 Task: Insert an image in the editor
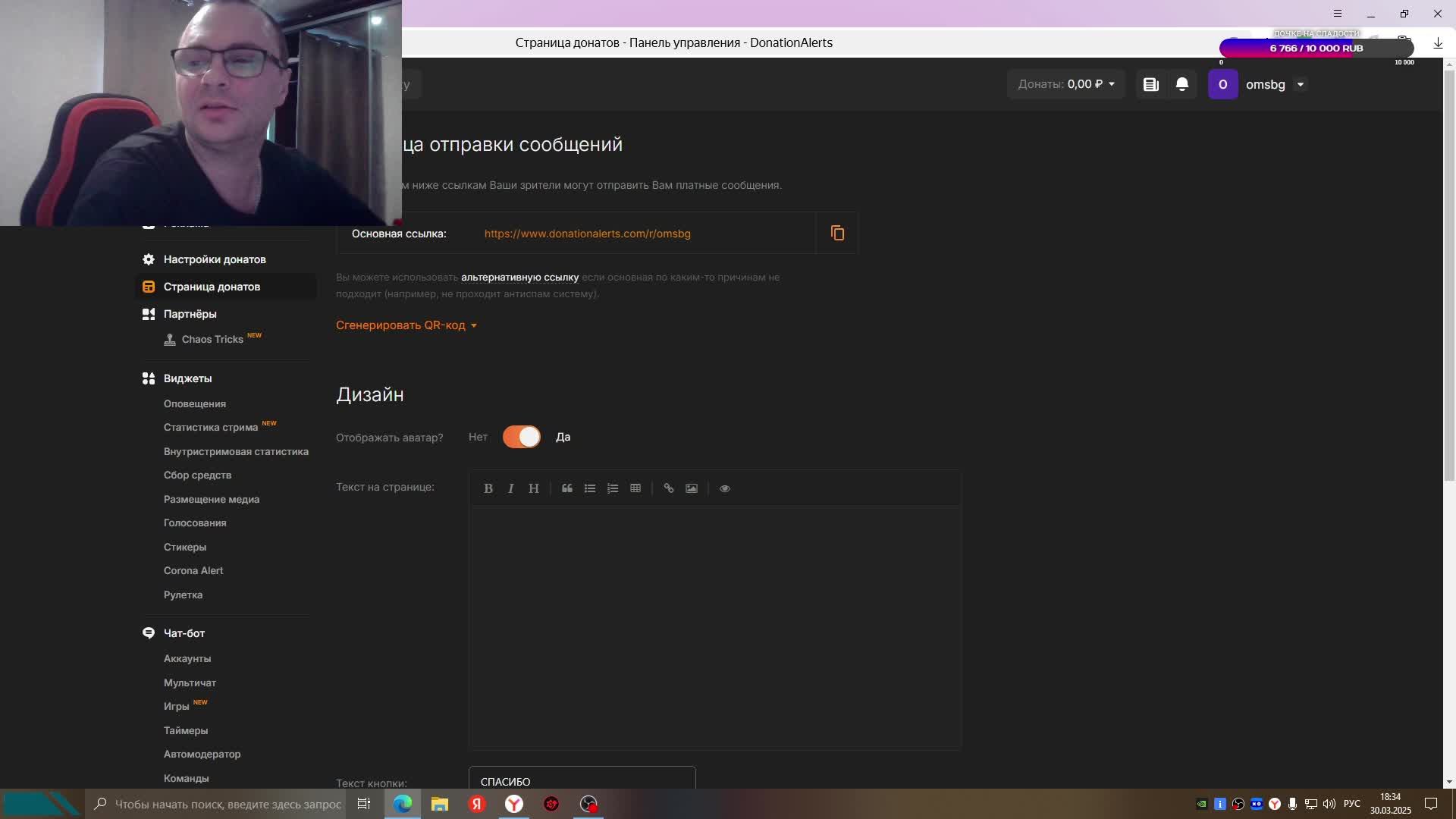point(692,488)
